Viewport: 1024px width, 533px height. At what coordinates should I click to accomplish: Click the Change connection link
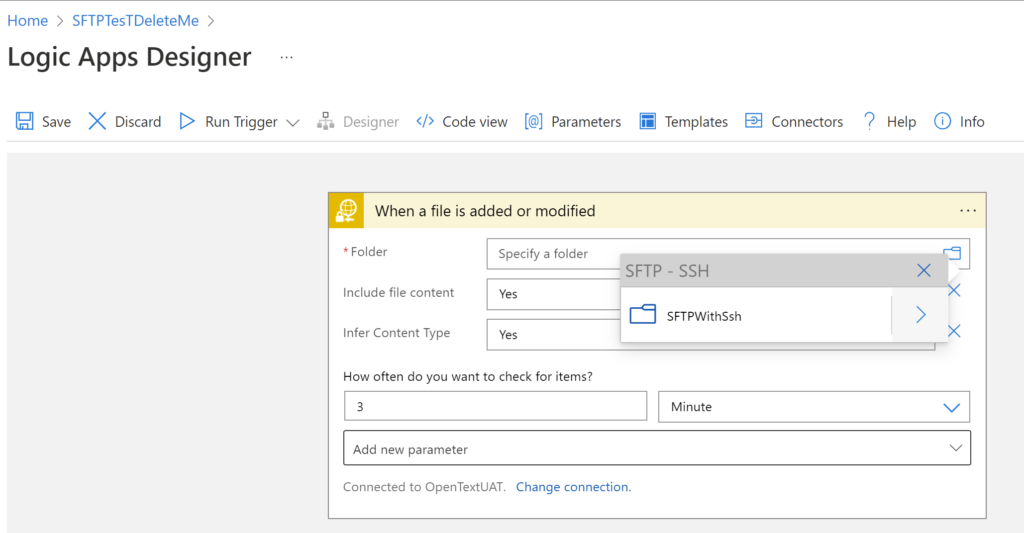(573, 487)
